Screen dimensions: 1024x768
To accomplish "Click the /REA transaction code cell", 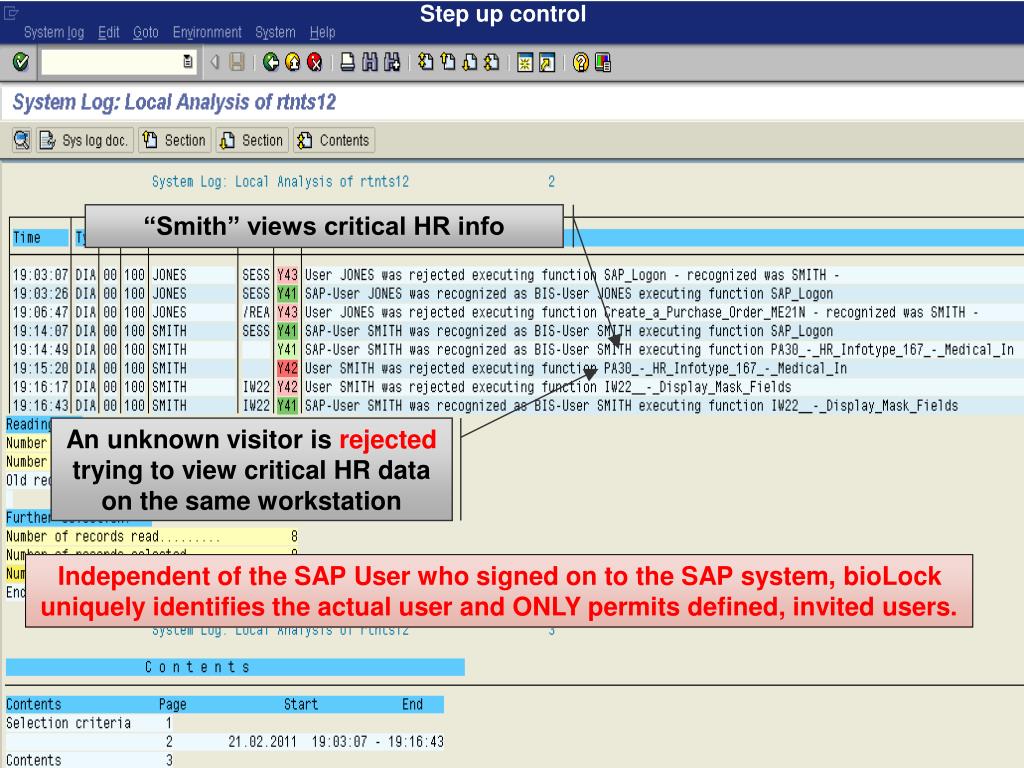I will tap(255, 312).
